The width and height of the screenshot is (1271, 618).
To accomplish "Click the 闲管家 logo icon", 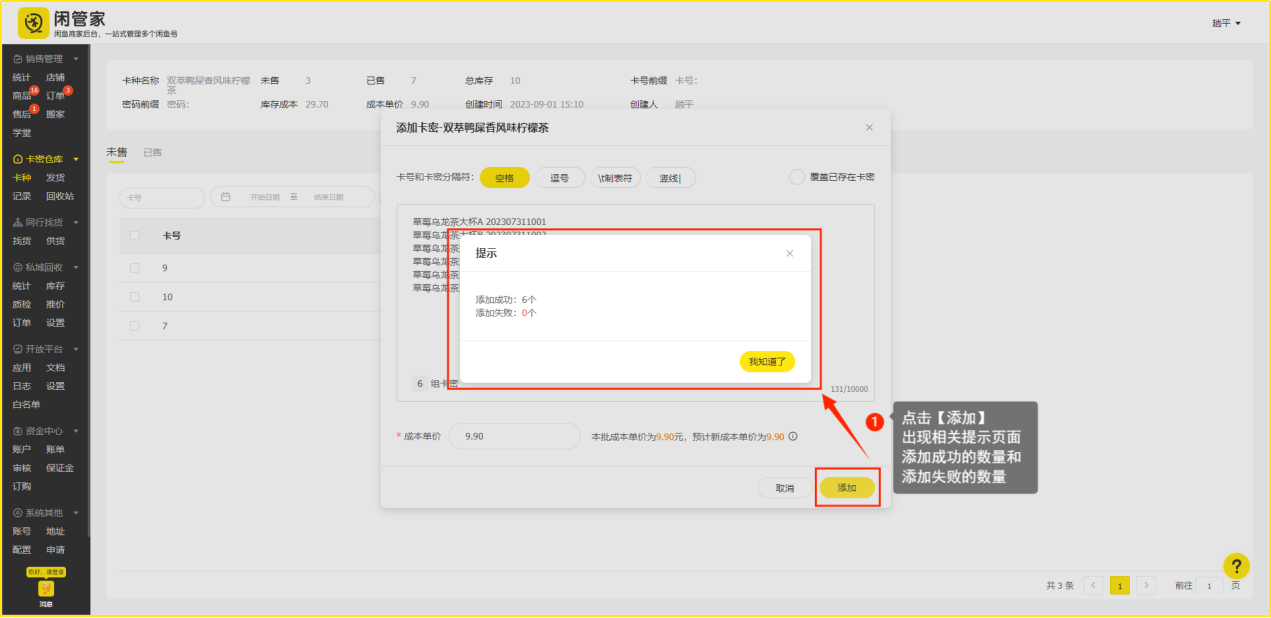I will [x=33, y=22].
